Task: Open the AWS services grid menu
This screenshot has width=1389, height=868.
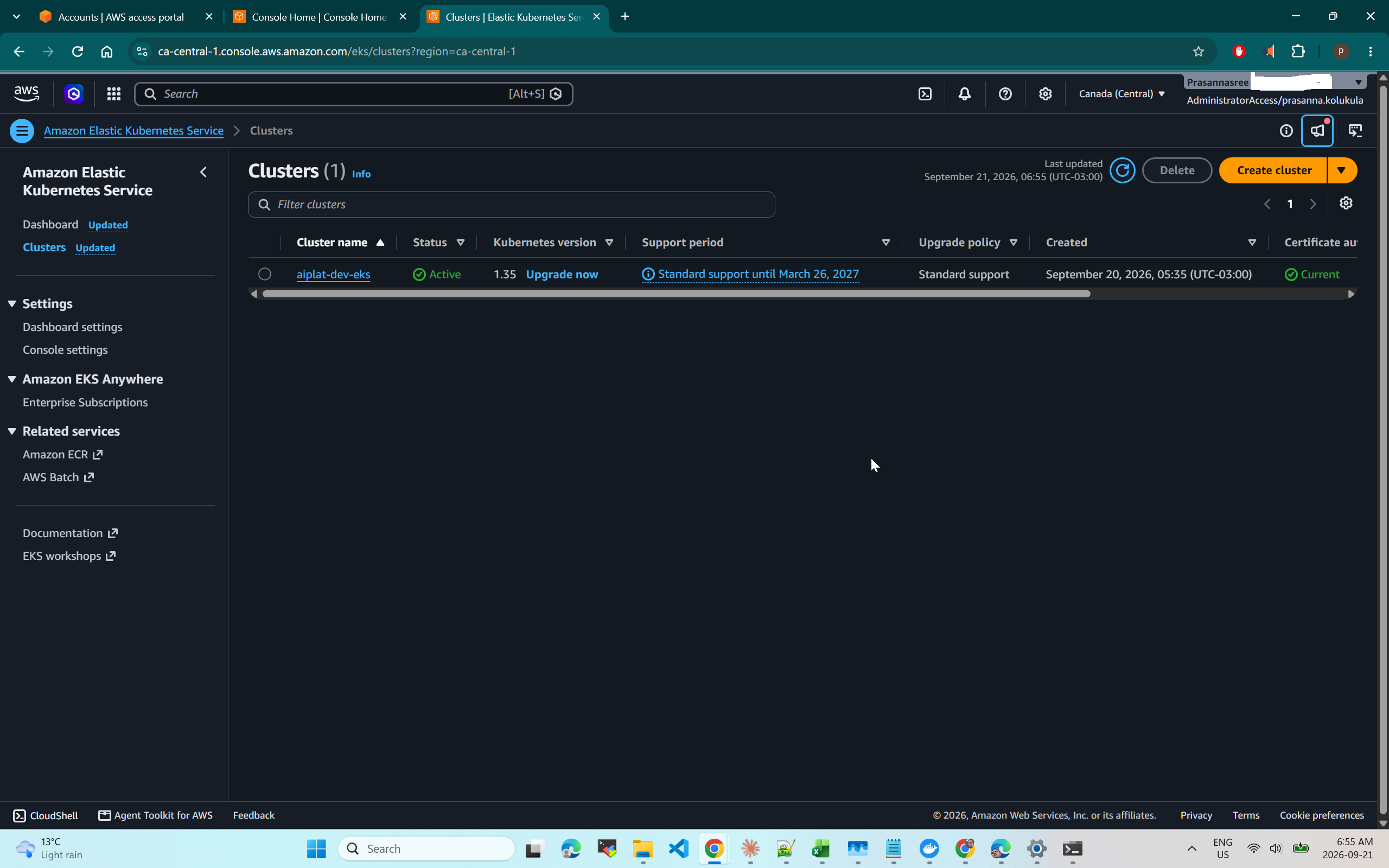Action: (x=113, y=93)
